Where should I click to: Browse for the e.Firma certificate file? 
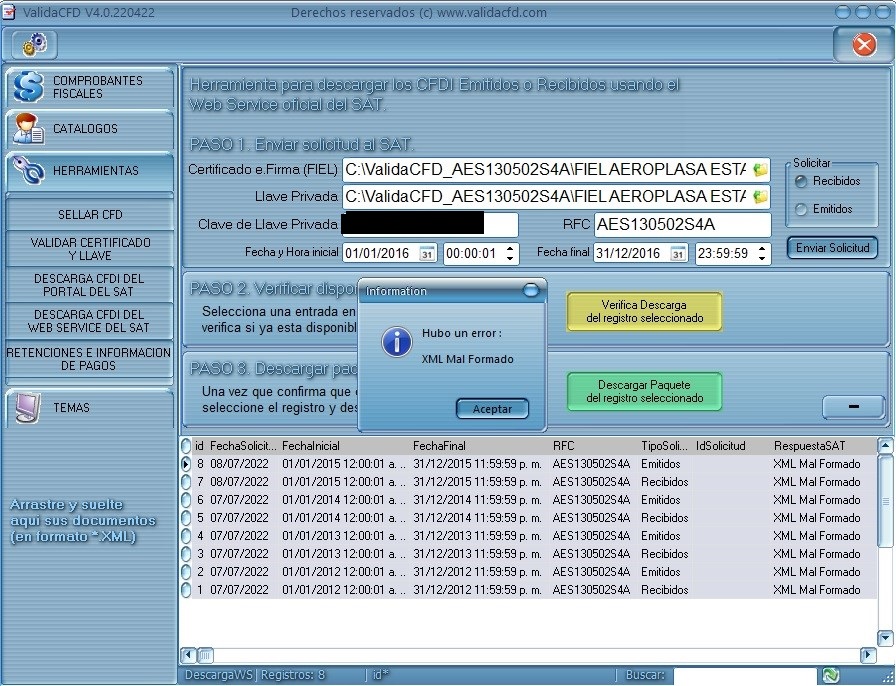(760, 170)
